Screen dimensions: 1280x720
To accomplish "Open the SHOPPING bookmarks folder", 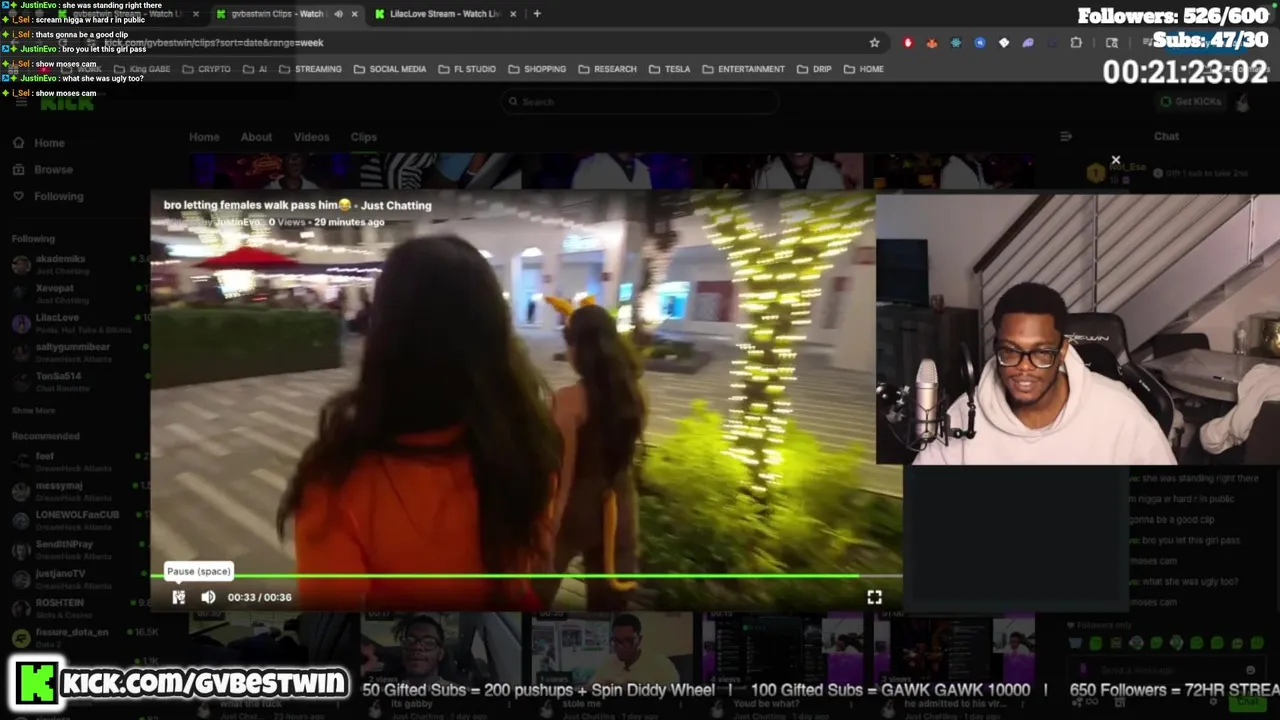I will [x=537, y=69].
